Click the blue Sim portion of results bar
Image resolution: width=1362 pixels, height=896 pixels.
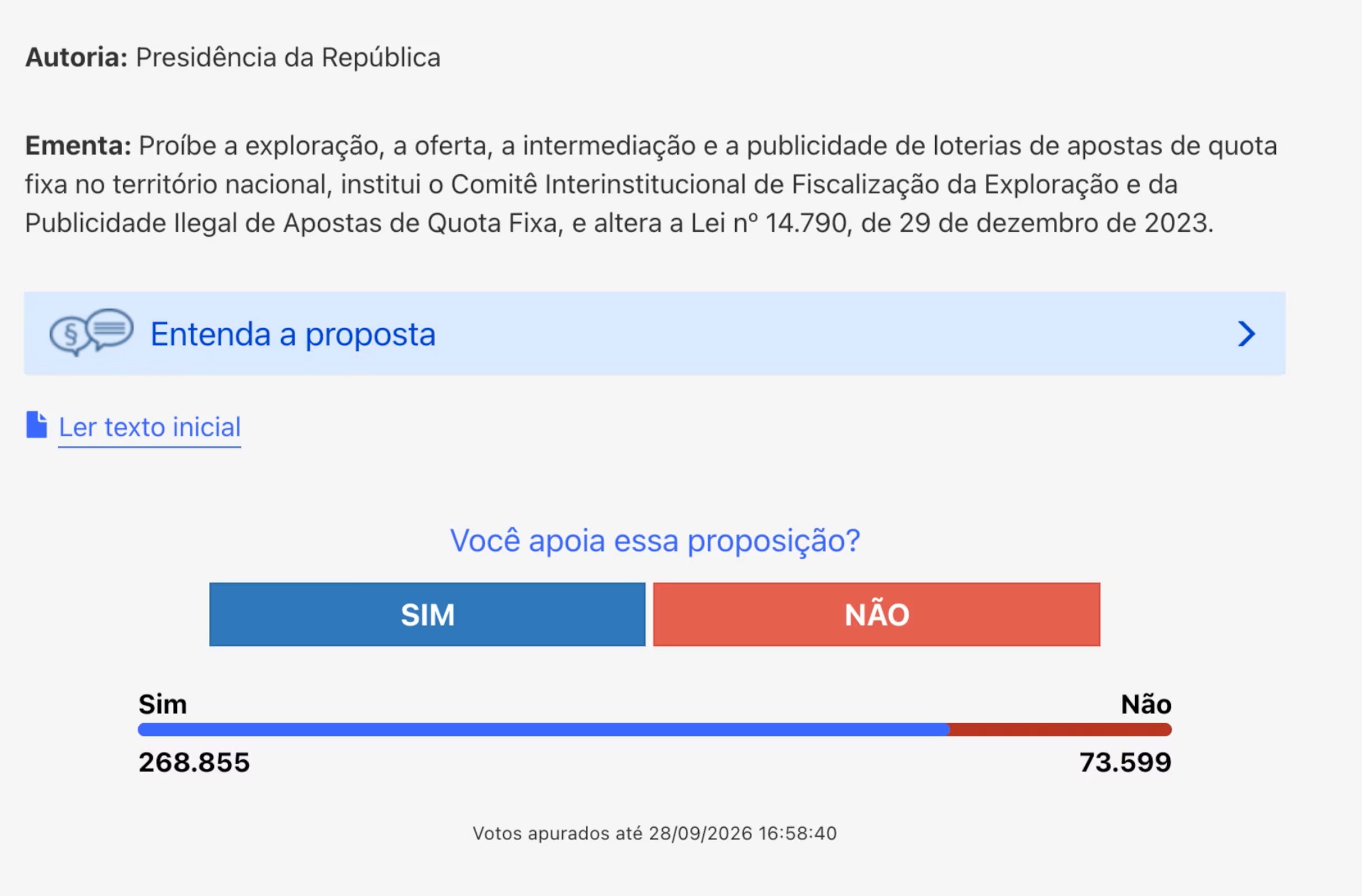[544, 730]
